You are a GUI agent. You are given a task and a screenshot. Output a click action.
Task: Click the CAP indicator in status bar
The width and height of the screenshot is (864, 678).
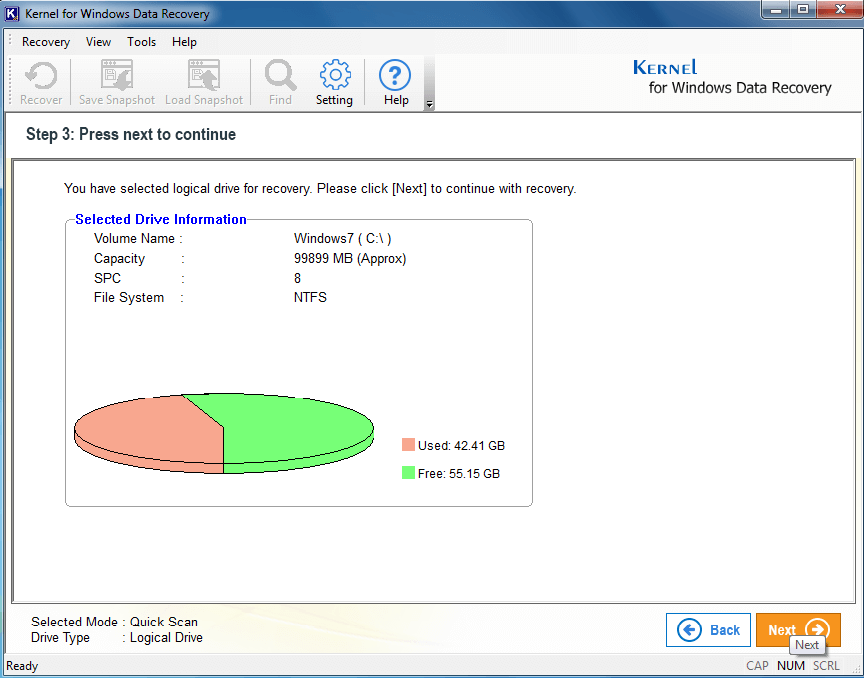click(x=758, y=666)
